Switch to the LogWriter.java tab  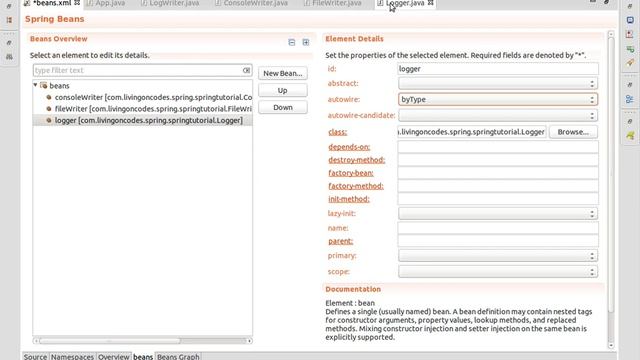click(170, 3)
